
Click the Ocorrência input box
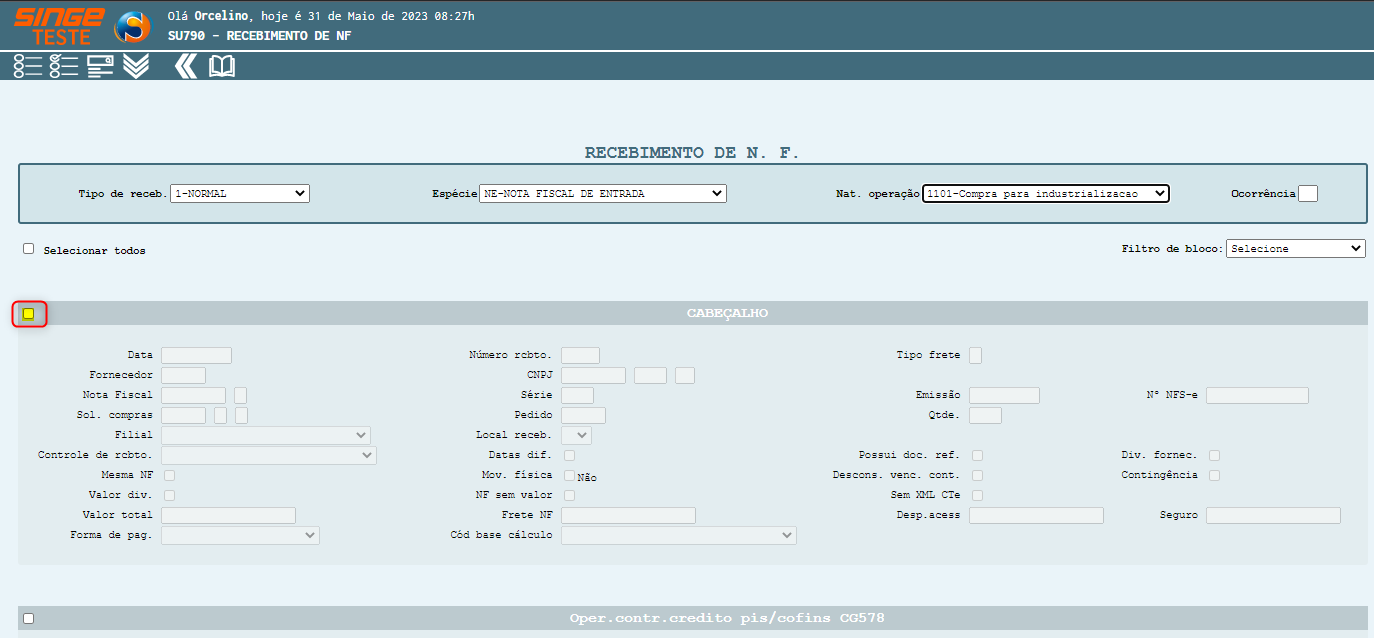click(x=1307, y=193)
